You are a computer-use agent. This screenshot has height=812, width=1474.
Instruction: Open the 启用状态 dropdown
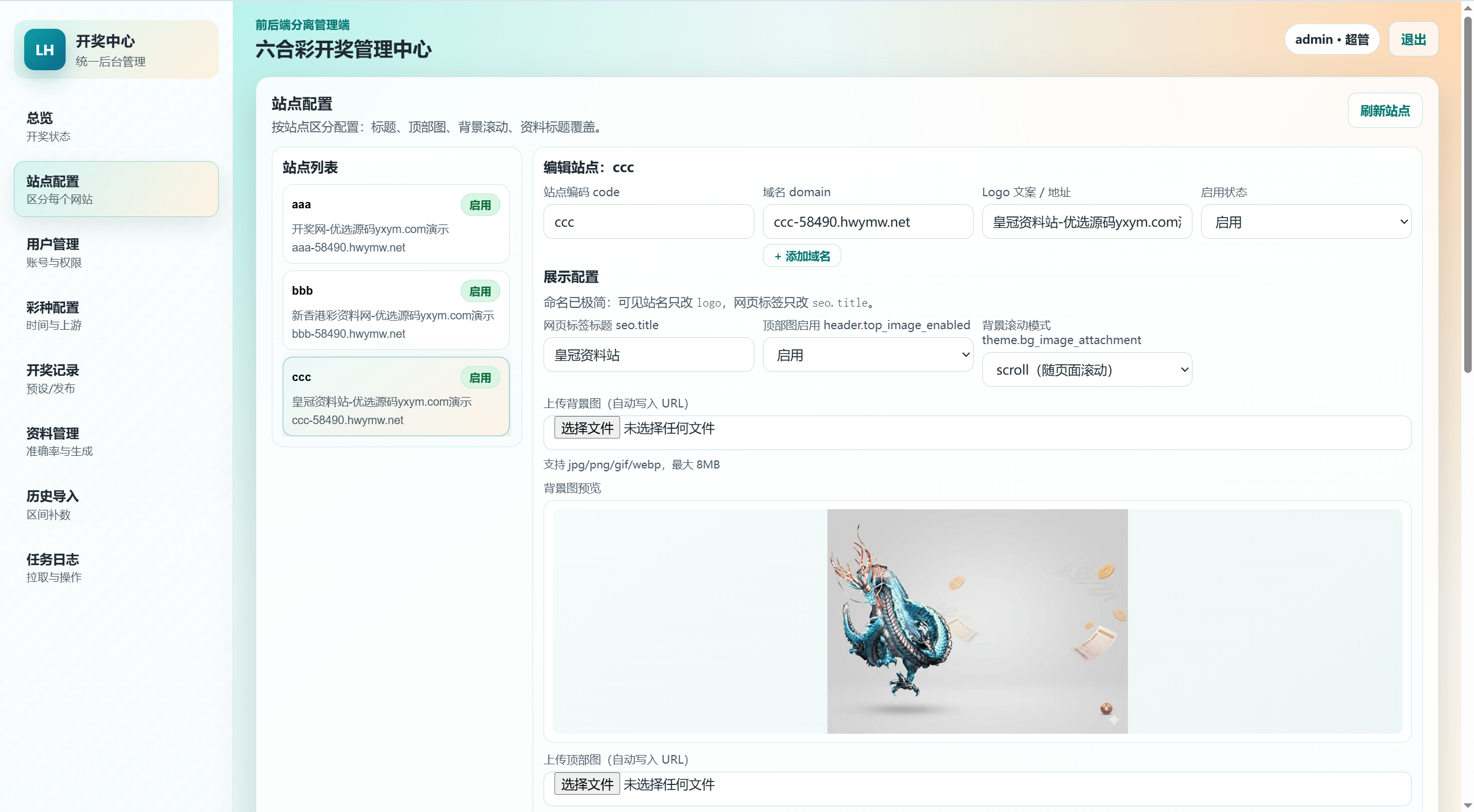pyautogui.click(x=1306, y=222)
